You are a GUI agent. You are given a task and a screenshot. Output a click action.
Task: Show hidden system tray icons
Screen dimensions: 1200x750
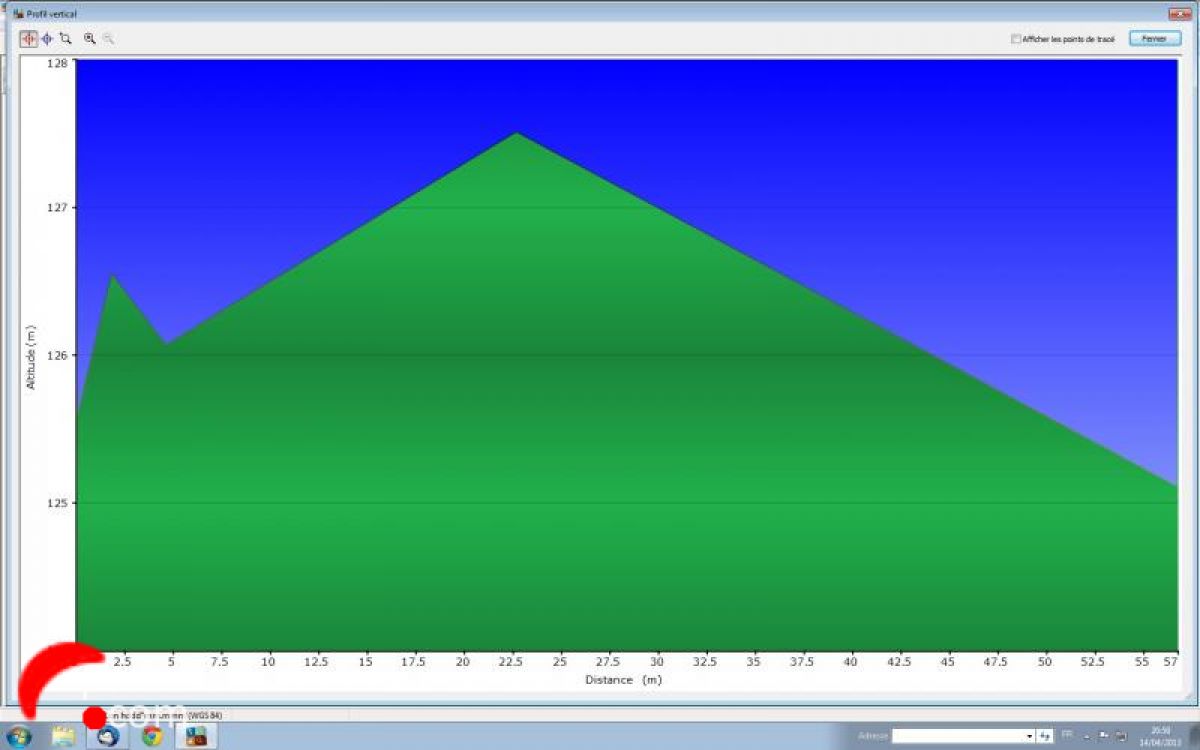pyautogui.click(x=1087, y=736)
